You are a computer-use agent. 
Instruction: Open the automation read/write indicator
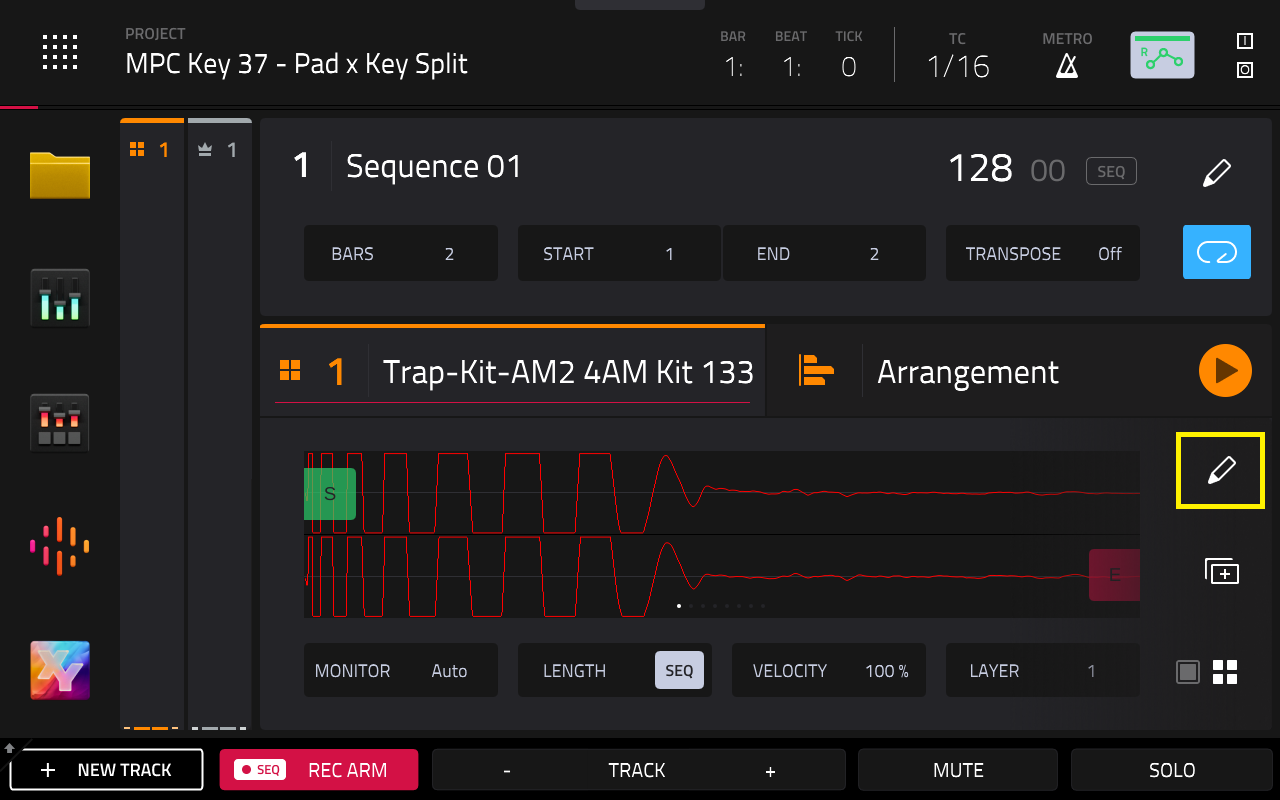[x=1162, y=56]
